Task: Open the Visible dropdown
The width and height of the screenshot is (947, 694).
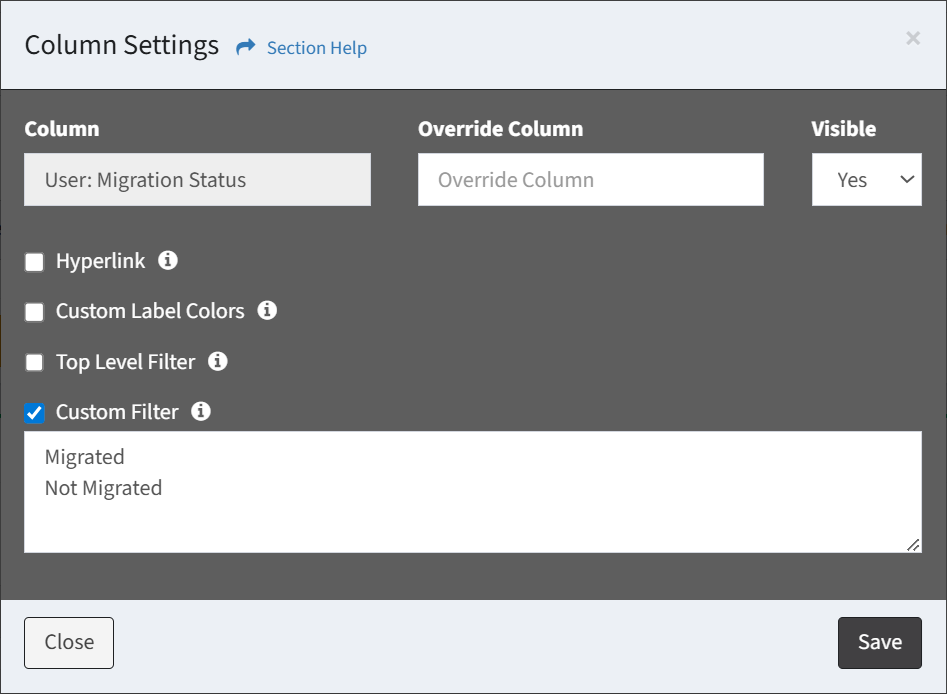Action: click(x=867, y=179)
